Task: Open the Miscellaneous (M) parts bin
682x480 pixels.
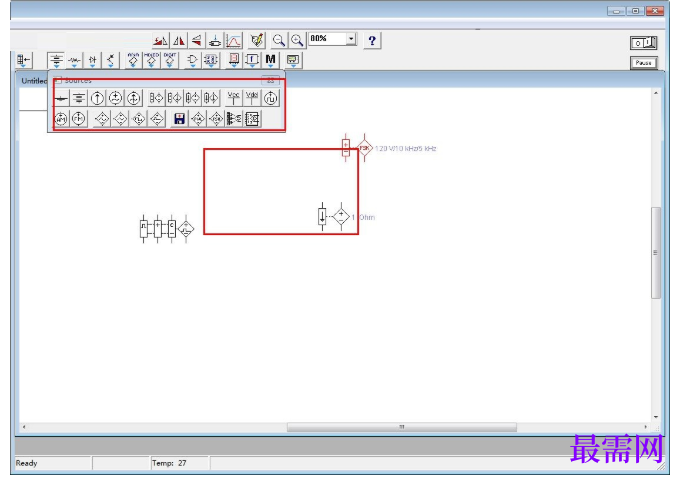Action: pos(271,60)
